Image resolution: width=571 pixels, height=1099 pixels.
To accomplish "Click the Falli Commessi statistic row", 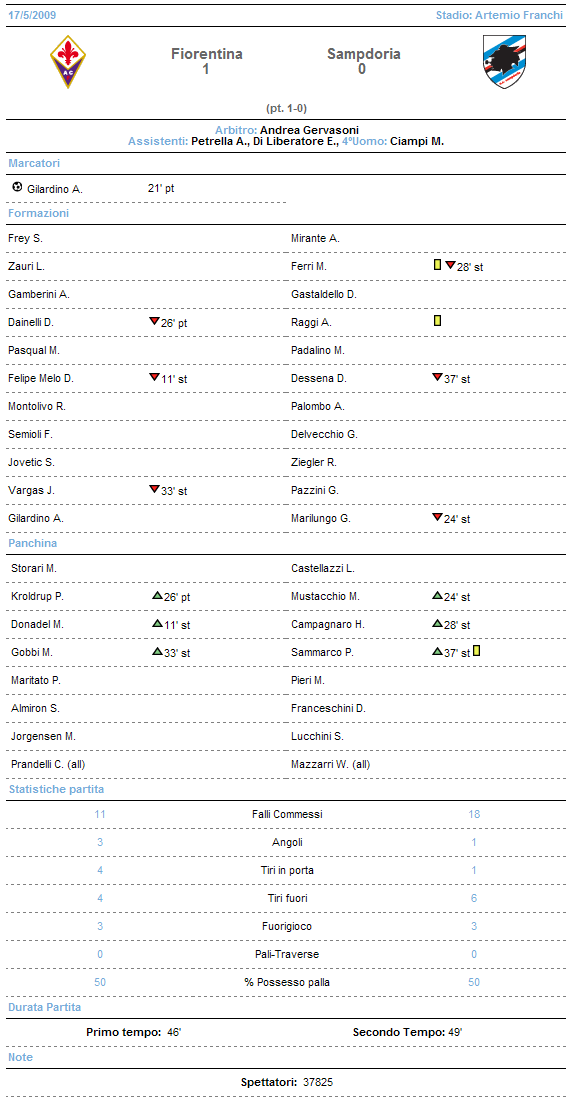I will (x=286, y=814).
